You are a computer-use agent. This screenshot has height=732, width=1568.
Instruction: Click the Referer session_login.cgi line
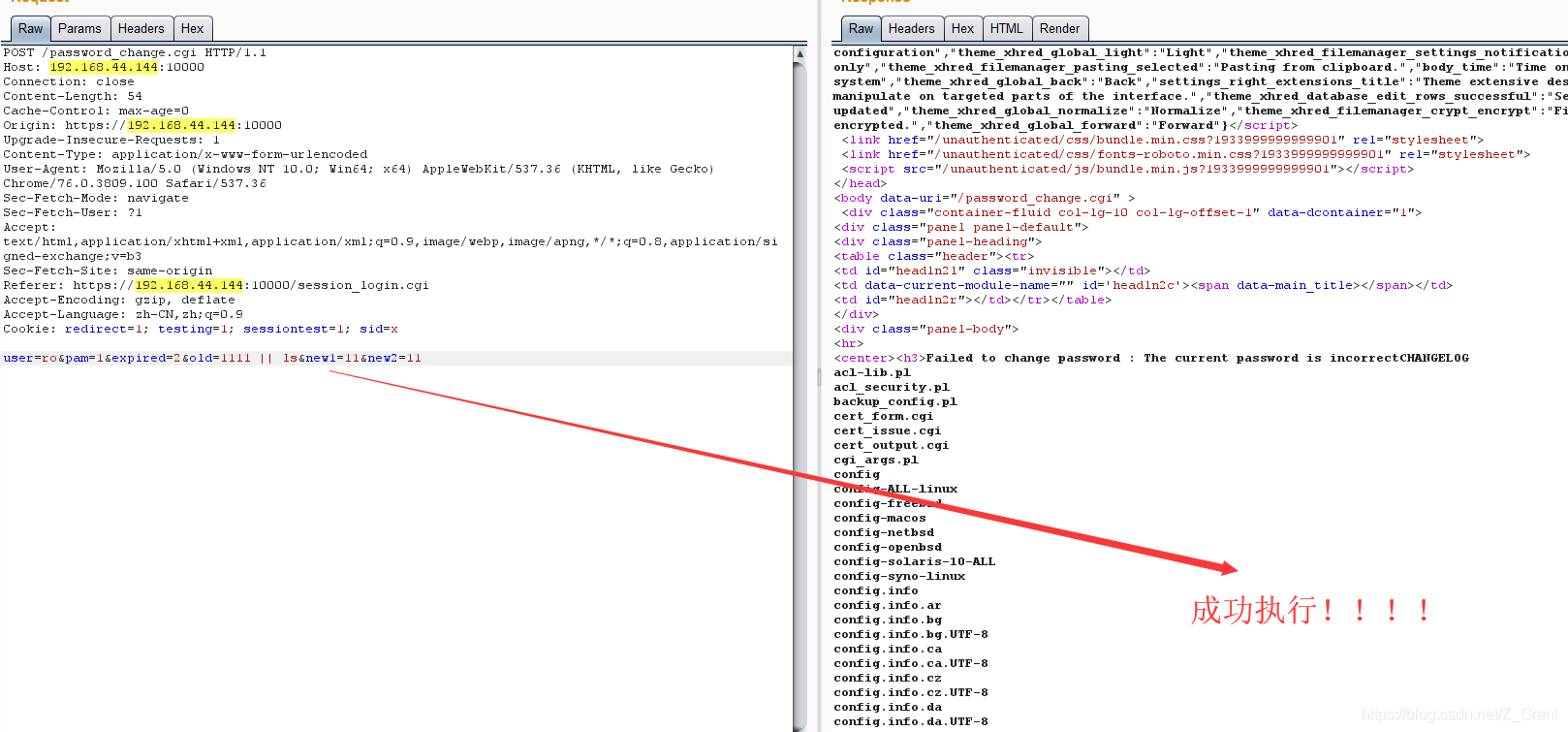point(216,285)
